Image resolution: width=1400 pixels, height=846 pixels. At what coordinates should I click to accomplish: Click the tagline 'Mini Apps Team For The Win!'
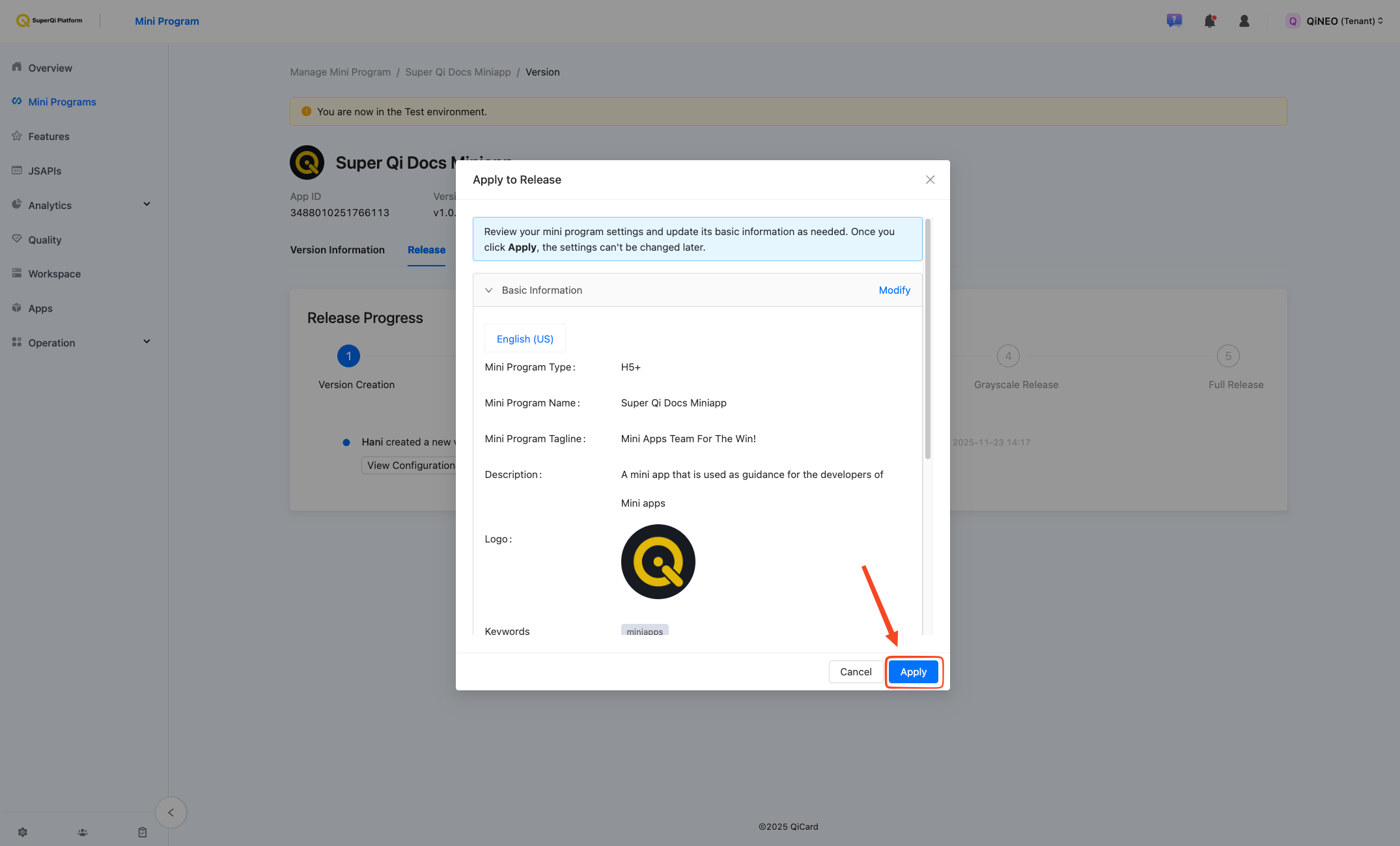point(688,439)
